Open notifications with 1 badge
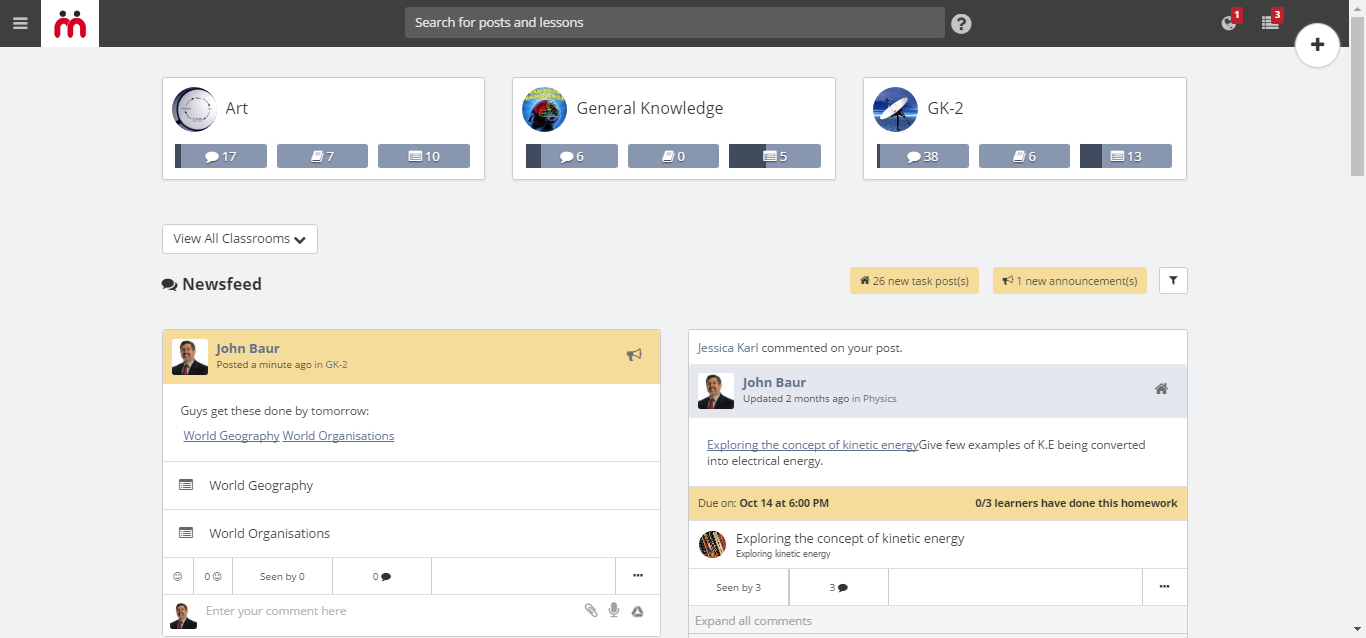Screen dimensions: 1366x638 [1230, 22]
